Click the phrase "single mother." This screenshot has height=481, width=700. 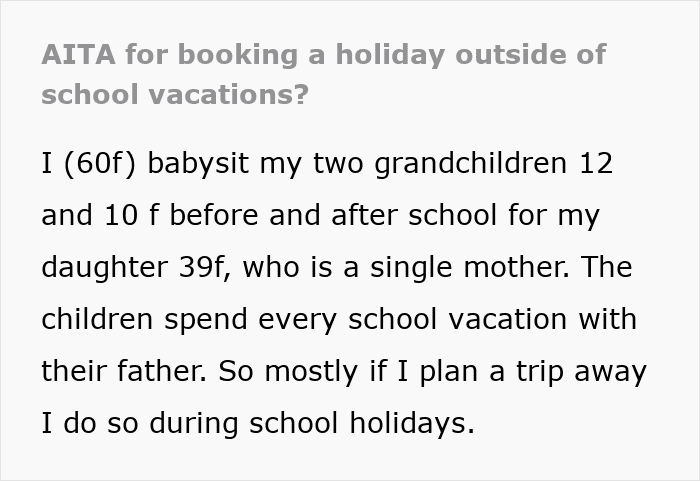pyautogui.click(x=470, y=268)
